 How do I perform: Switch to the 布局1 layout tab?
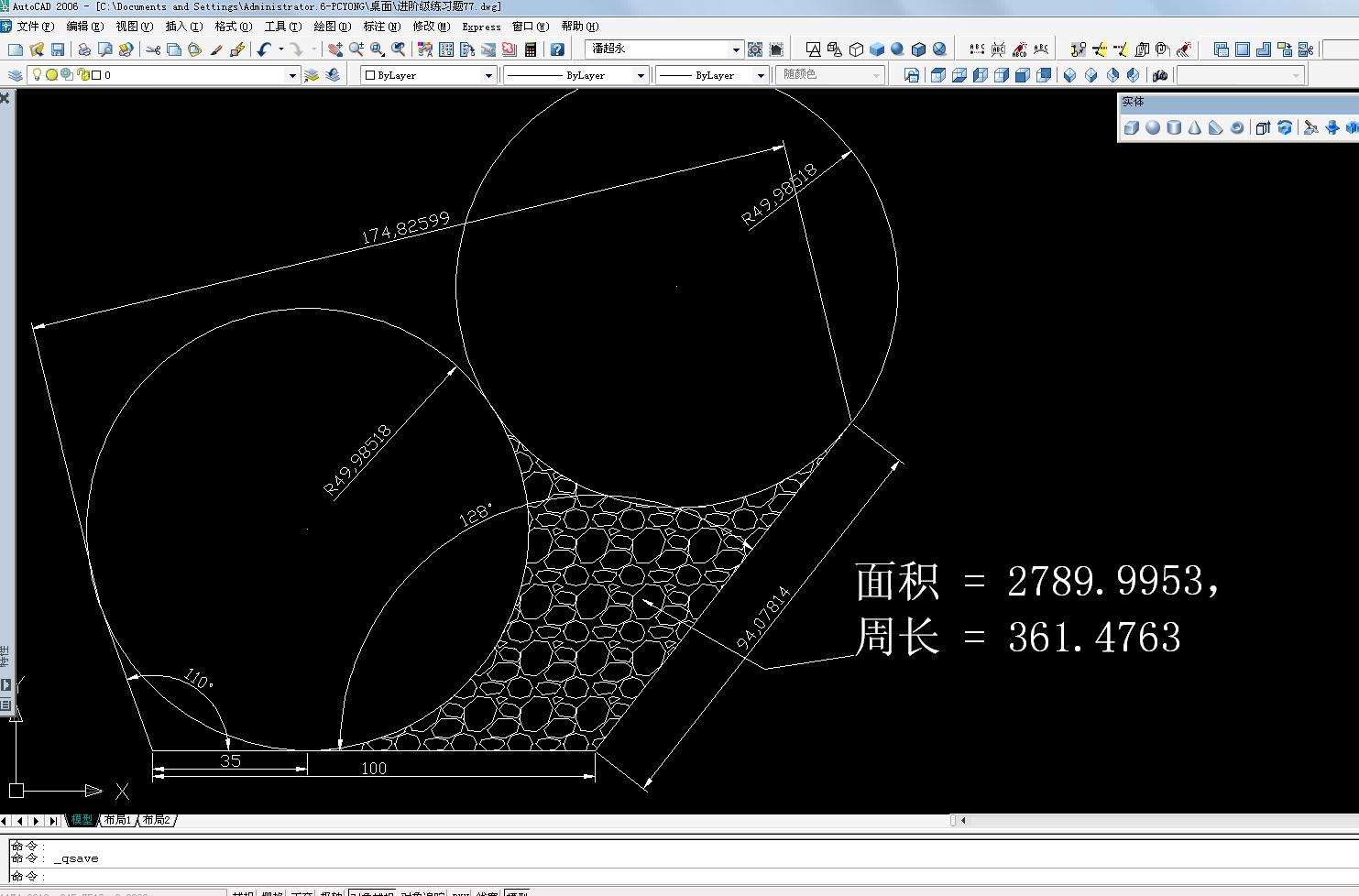(117, 820)
